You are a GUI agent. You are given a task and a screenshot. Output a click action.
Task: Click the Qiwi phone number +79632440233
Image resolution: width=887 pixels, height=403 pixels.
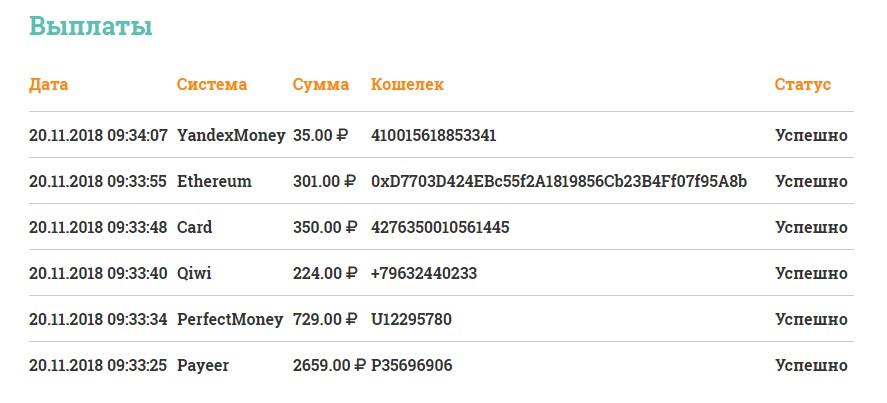click(x=424, y=273)
